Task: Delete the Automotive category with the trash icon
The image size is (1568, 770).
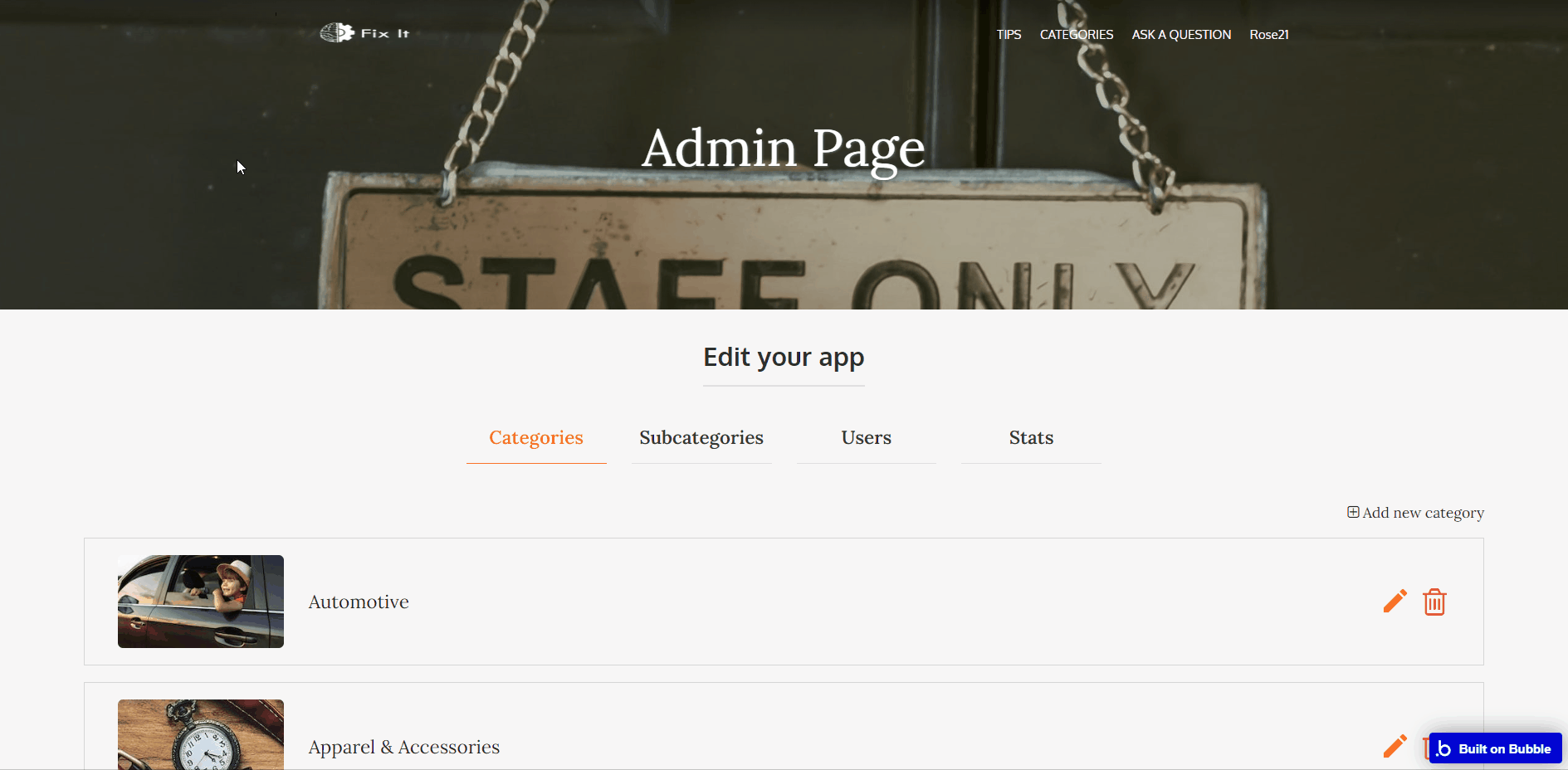Action: (x=1434, y=602)
